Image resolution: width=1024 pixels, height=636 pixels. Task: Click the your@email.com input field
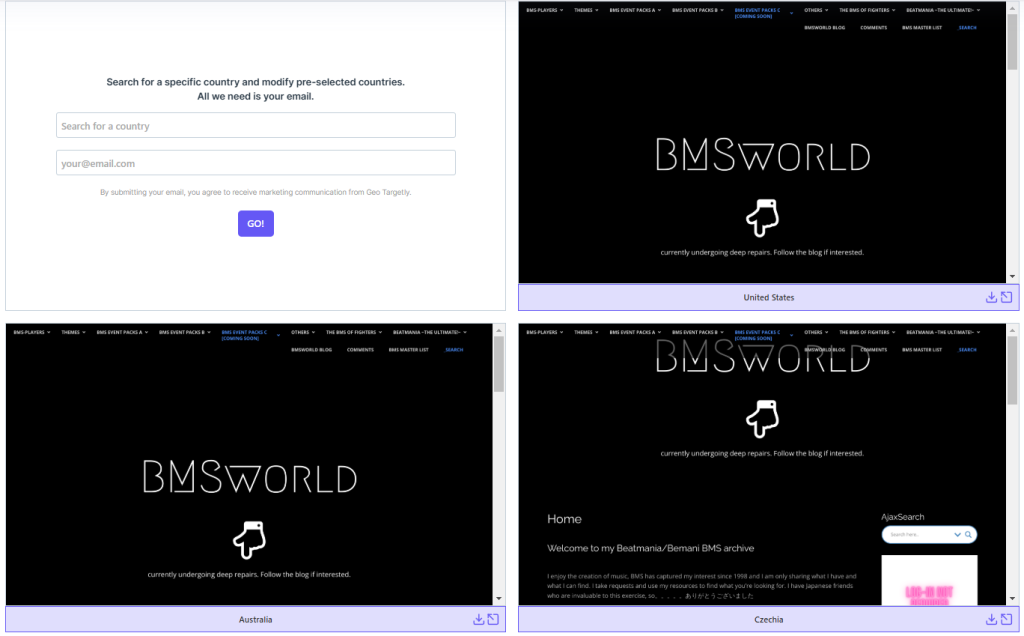coord(255,163)
